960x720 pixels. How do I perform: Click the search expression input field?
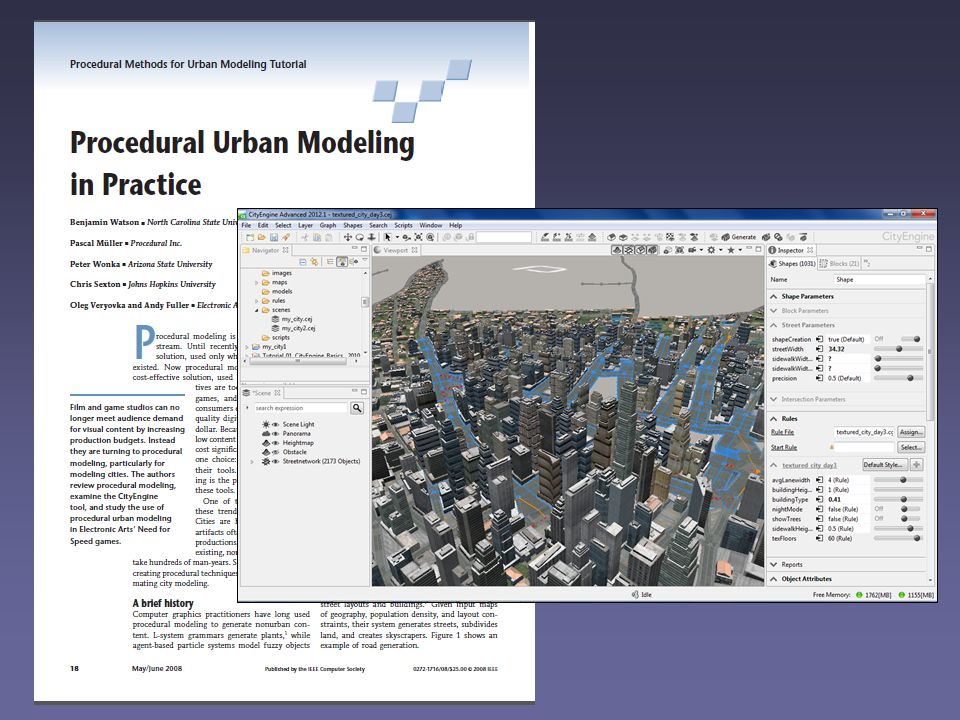(x=300, y=408)
